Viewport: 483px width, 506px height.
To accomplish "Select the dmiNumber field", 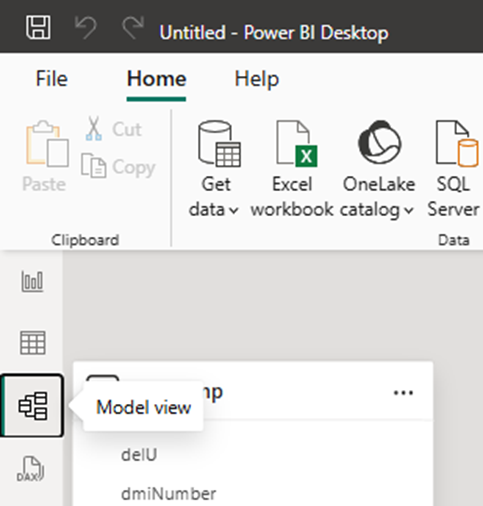I will coord(169,494).
